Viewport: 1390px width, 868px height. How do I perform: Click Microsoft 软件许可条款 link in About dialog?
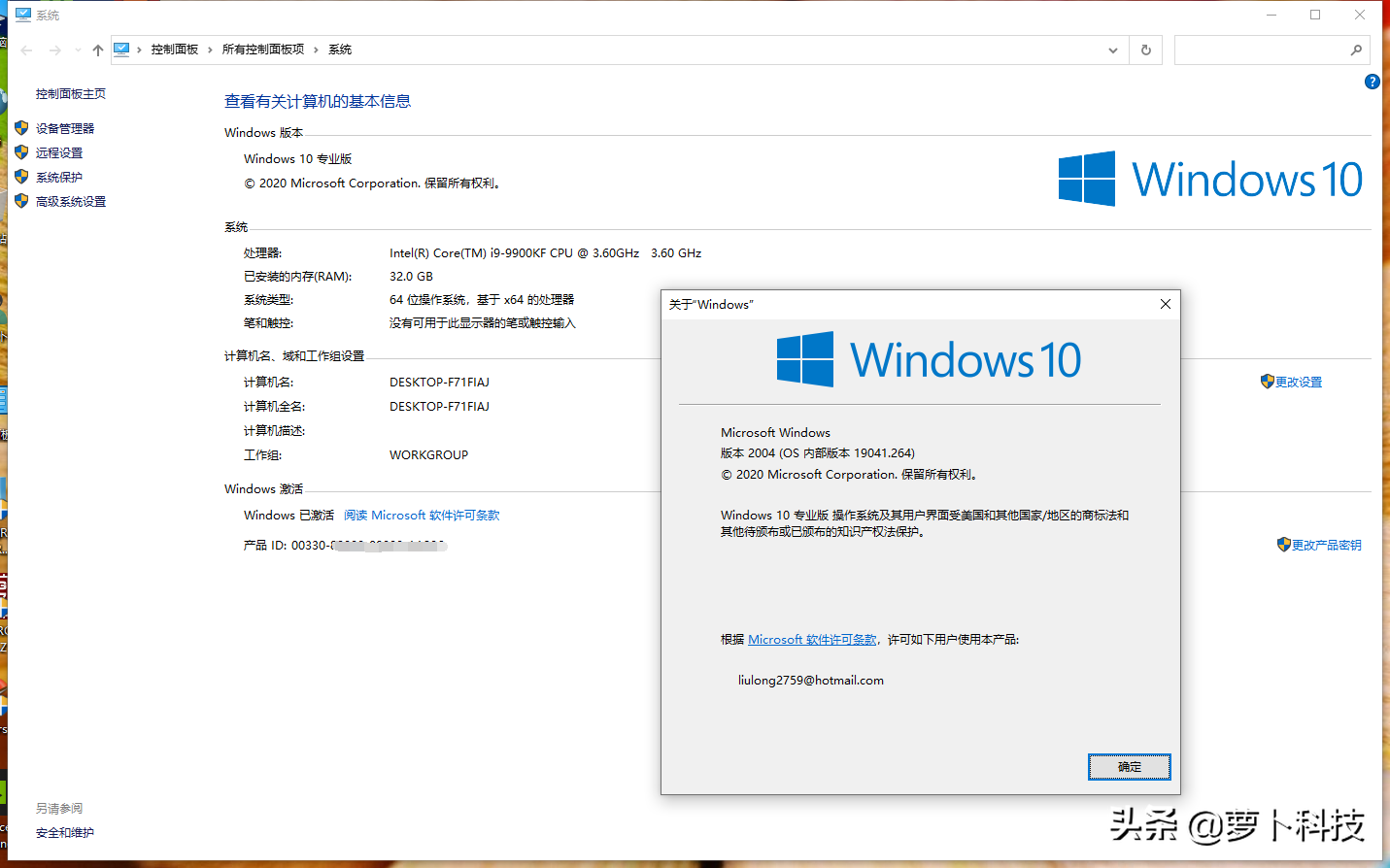(x=812, y=640)
